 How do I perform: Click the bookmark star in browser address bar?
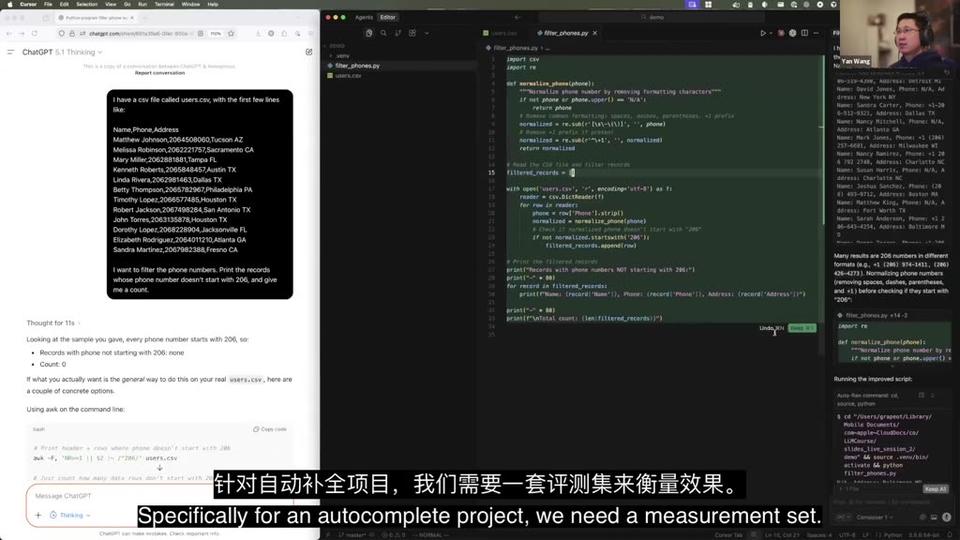point(231,33)
